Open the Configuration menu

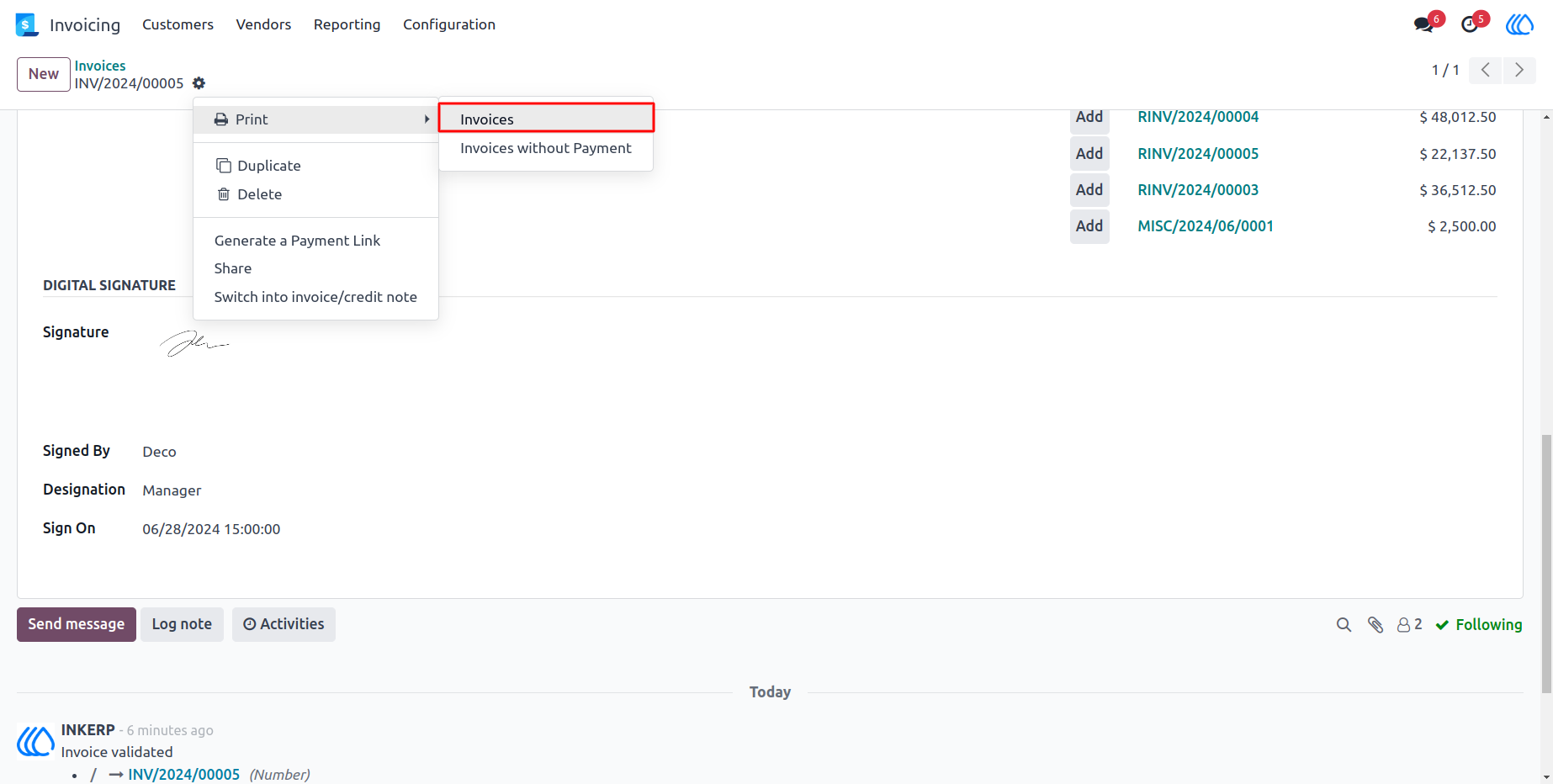coord(449,24)
